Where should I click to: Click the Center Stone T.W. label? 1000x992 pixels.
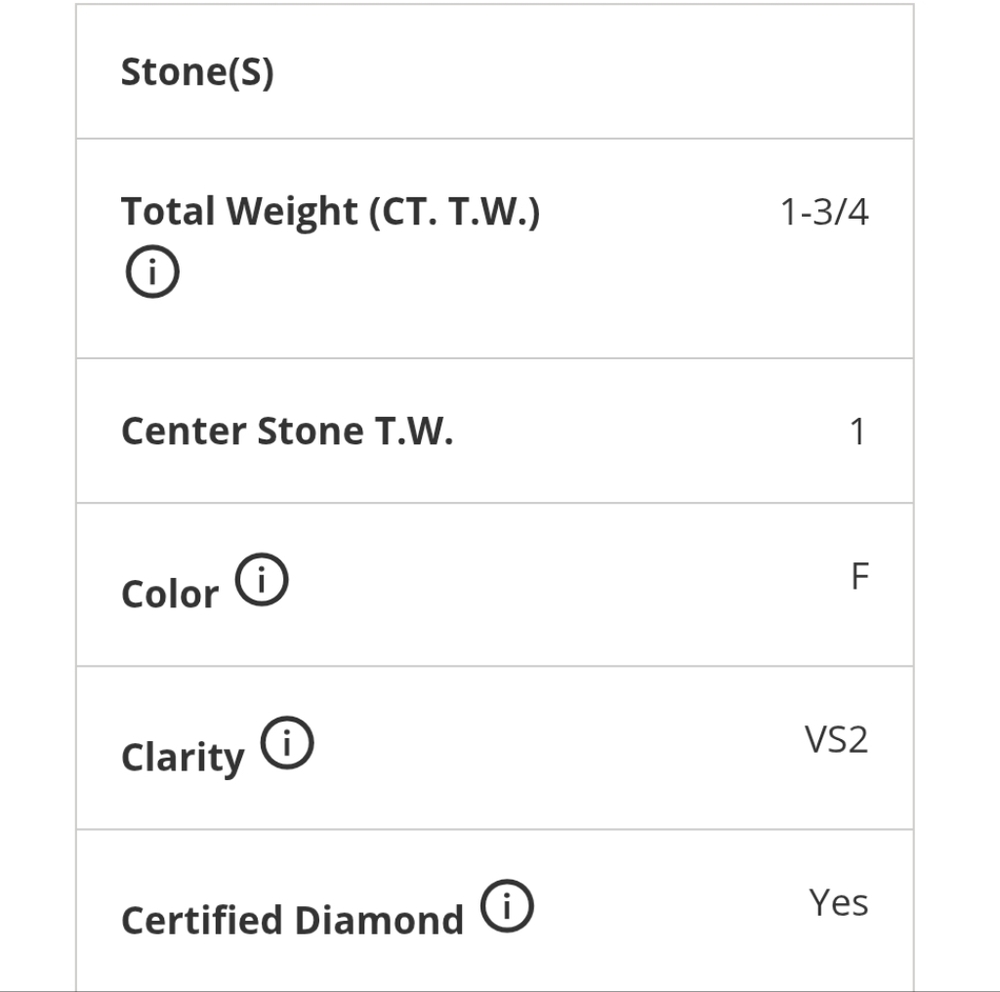click(x=287, y=431)
